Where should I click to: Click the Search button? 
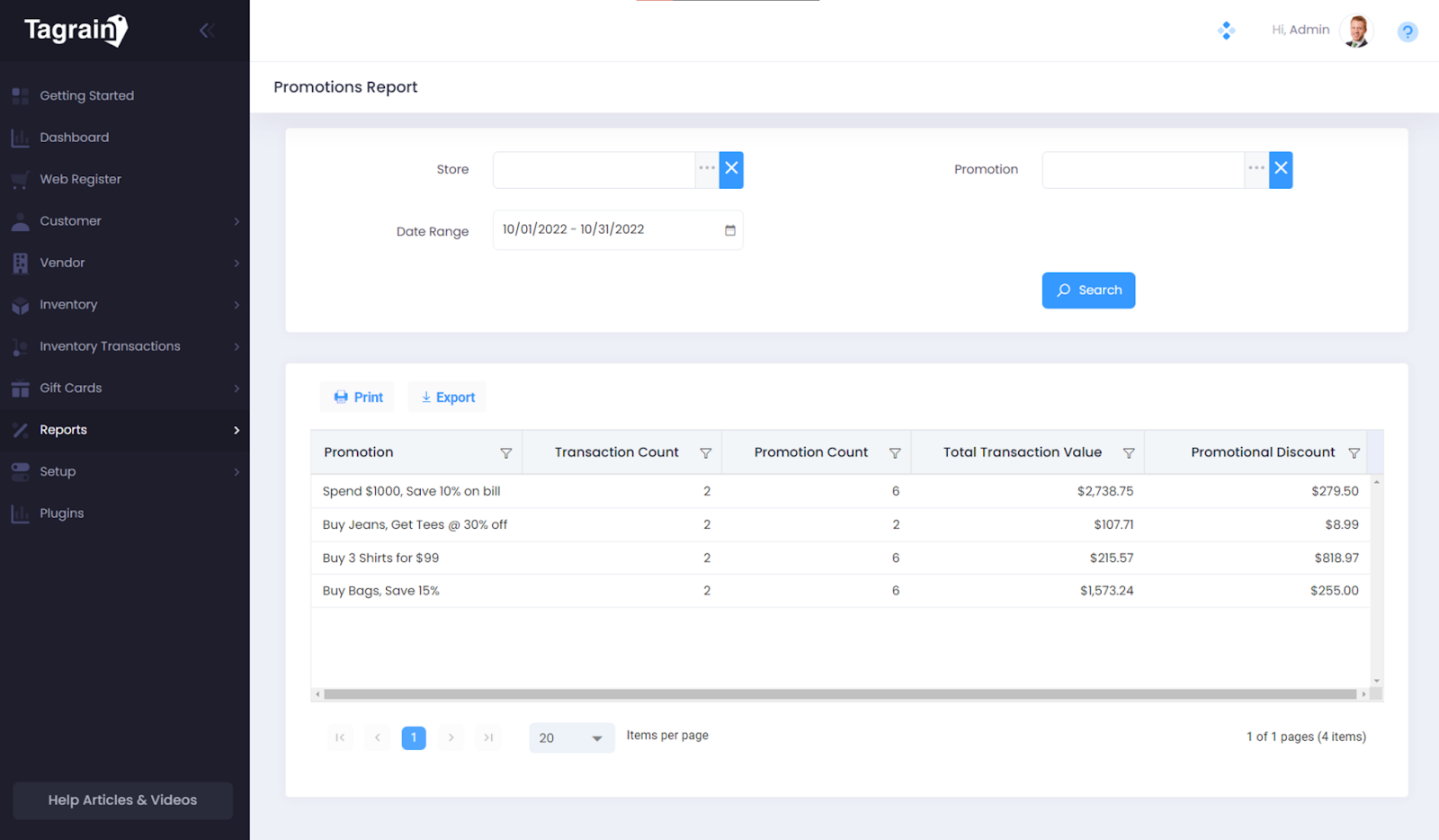[1087, 290]
